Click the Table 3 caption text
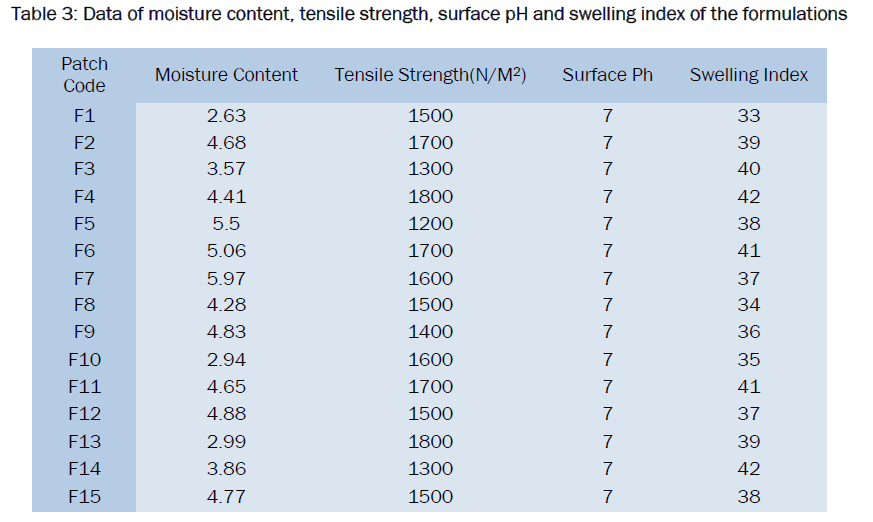Viewport: 873px width, 522px height. pos(429,14)
